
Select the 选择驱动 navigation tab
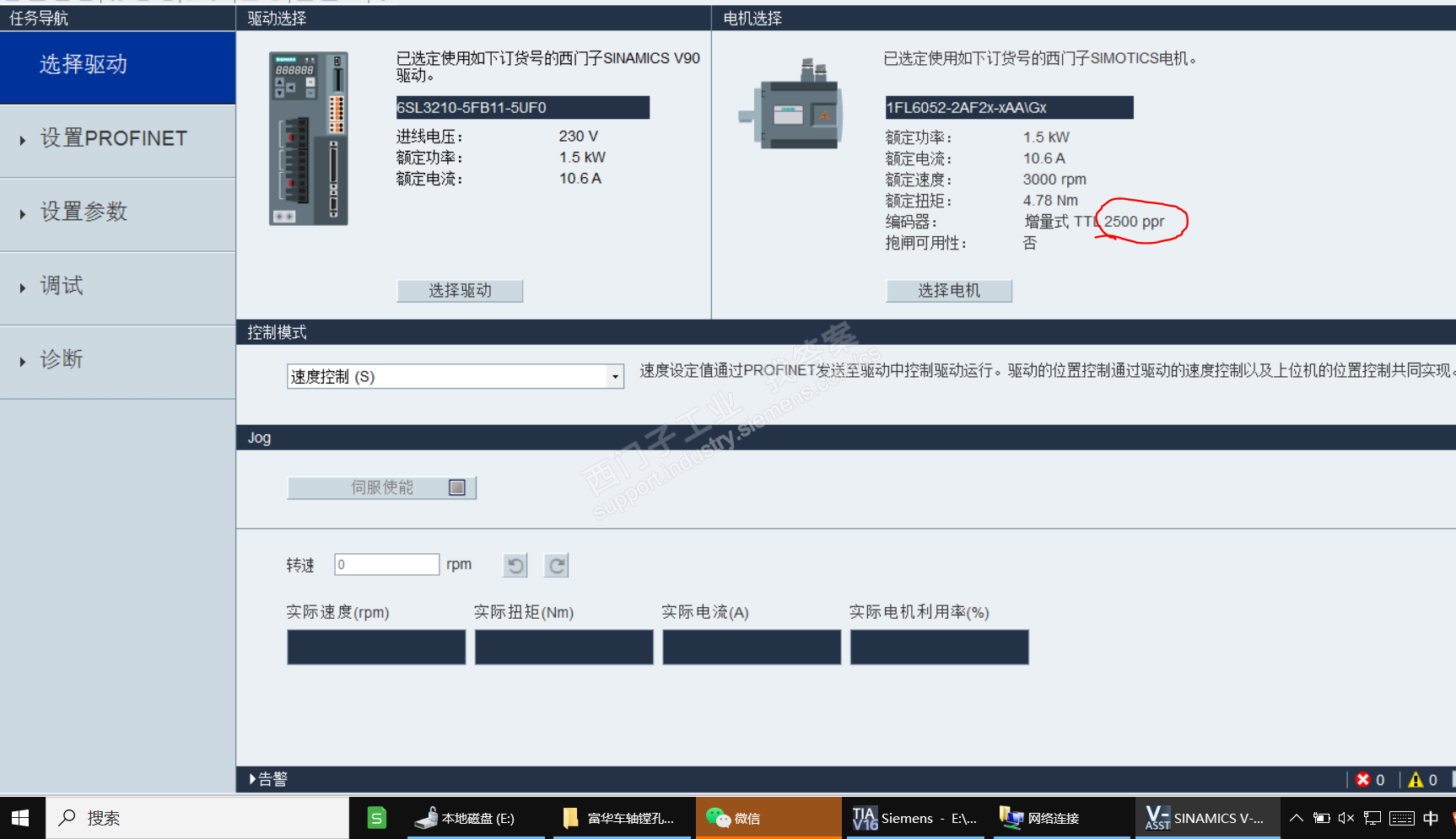click(x=117, y=66)
